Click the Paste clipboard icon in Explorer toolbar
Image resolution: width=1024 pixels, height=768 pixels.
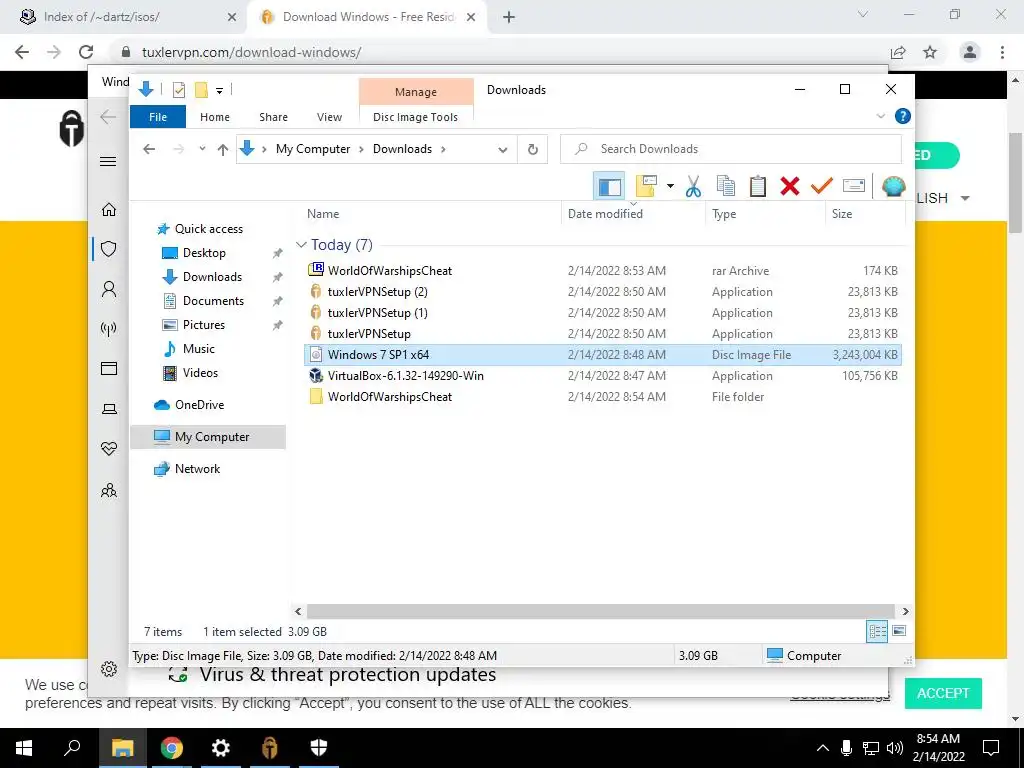coord(758,186)
